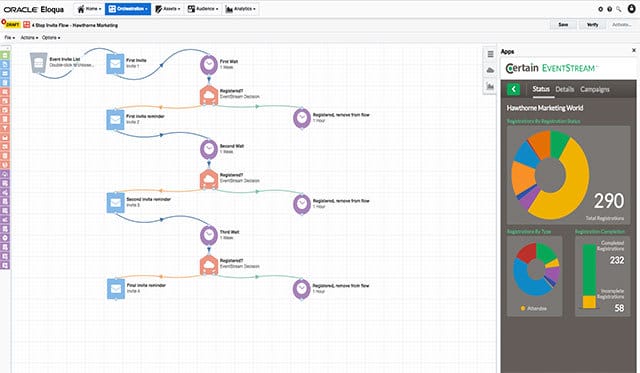Open the Assets navigation dropdown
The width and height of the screenshot is (640, 373).
click(167, 9)
